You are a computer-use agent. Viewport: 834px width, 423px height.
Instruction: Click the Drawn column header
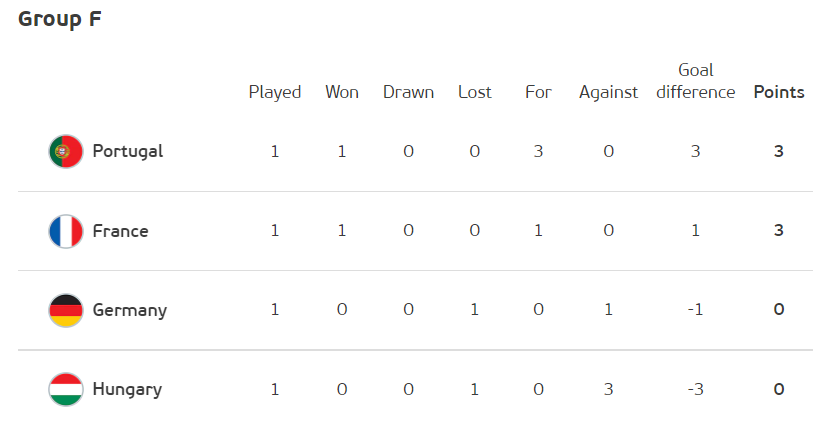coord(408,92)
